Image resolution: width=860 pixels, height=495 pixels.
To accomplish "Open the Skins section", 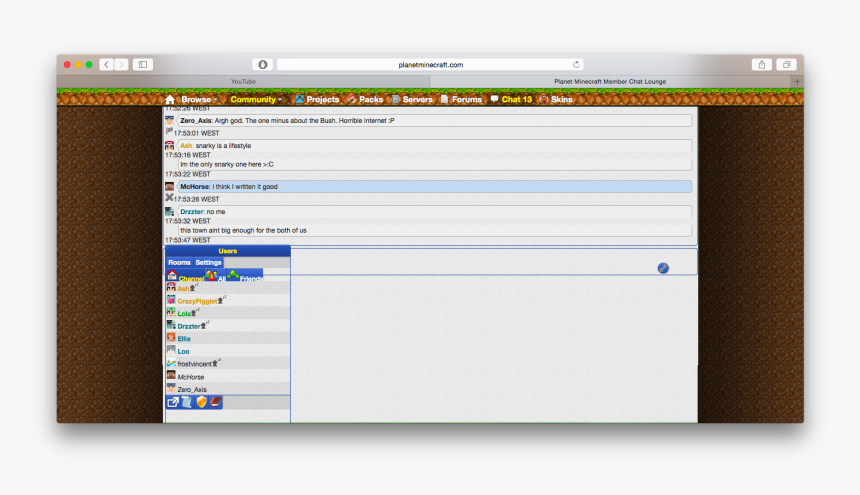I will pyautogui.click(x=556, y=99).
